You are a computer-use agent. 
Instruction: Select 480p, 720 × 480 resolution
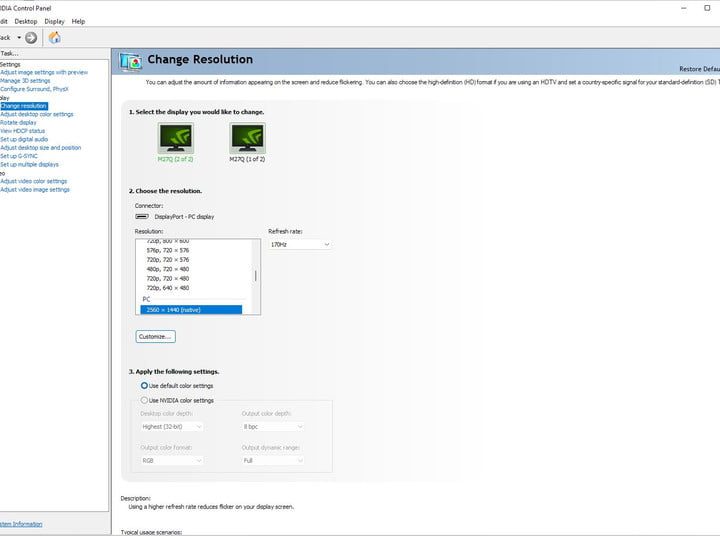pos(168,269)
